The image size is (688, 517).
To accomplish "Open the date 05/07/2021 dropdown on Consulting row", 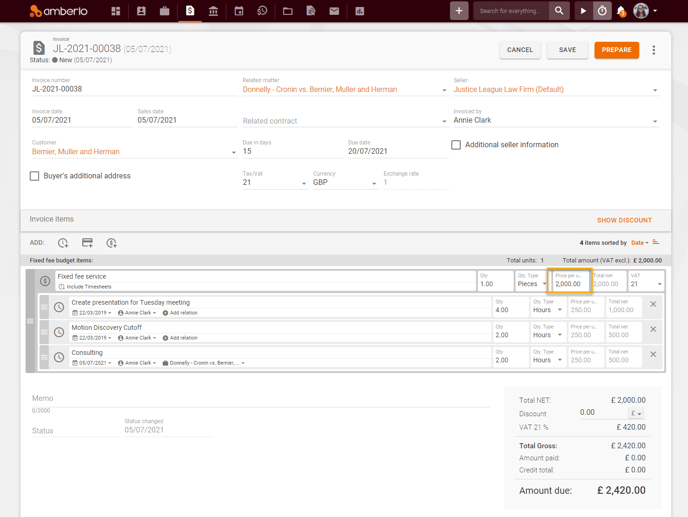I will point(92,363).
